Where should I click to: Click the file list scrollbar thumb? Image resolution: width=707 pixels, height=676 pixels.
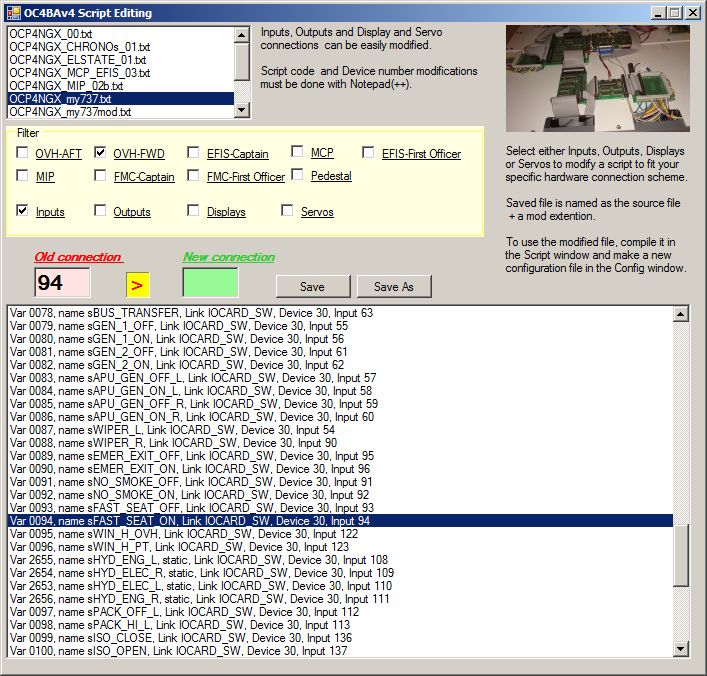coord(242,61)
